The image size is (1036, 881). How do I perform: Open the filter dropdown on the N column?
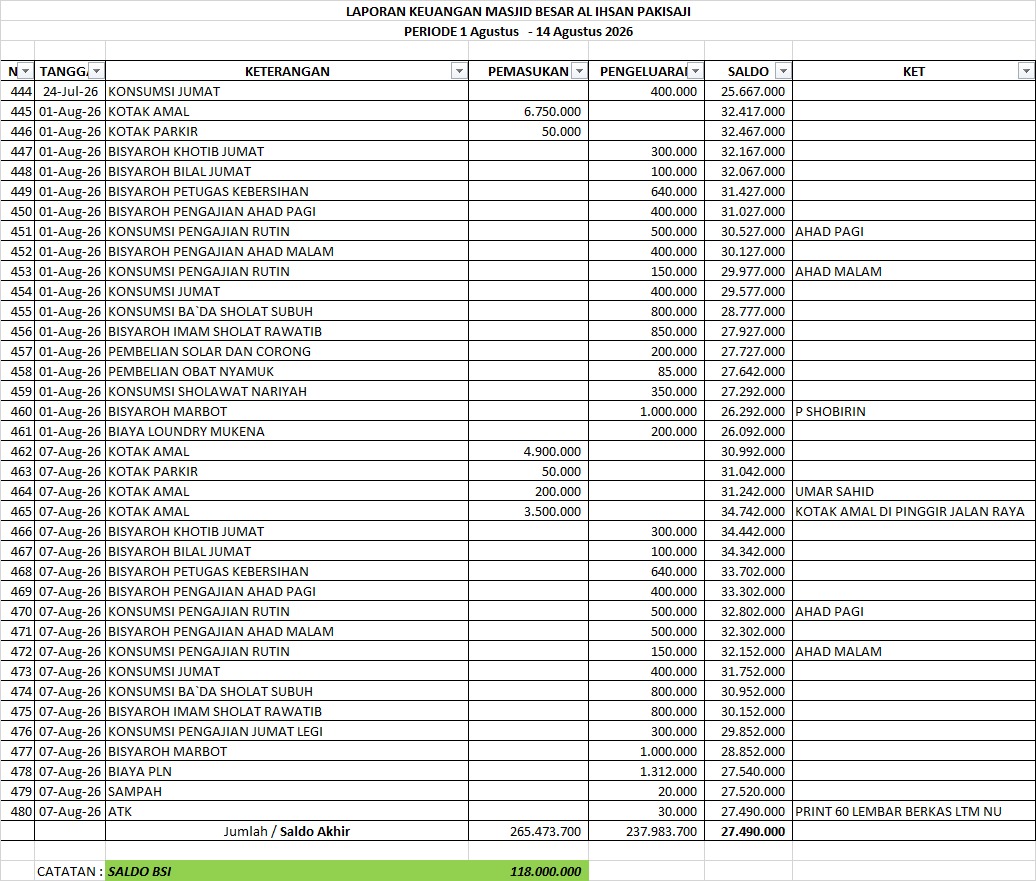tap(26, 71)
